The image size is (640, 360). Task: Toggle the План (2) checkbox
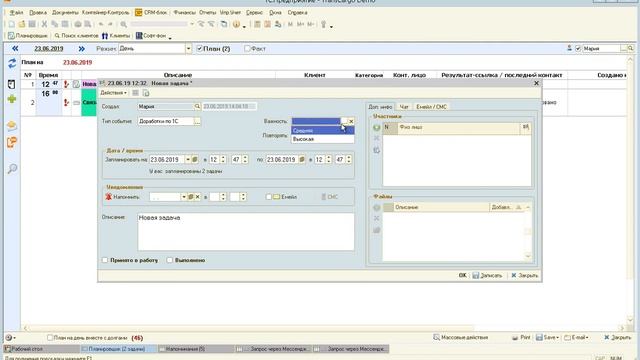(x=200, y=49)
